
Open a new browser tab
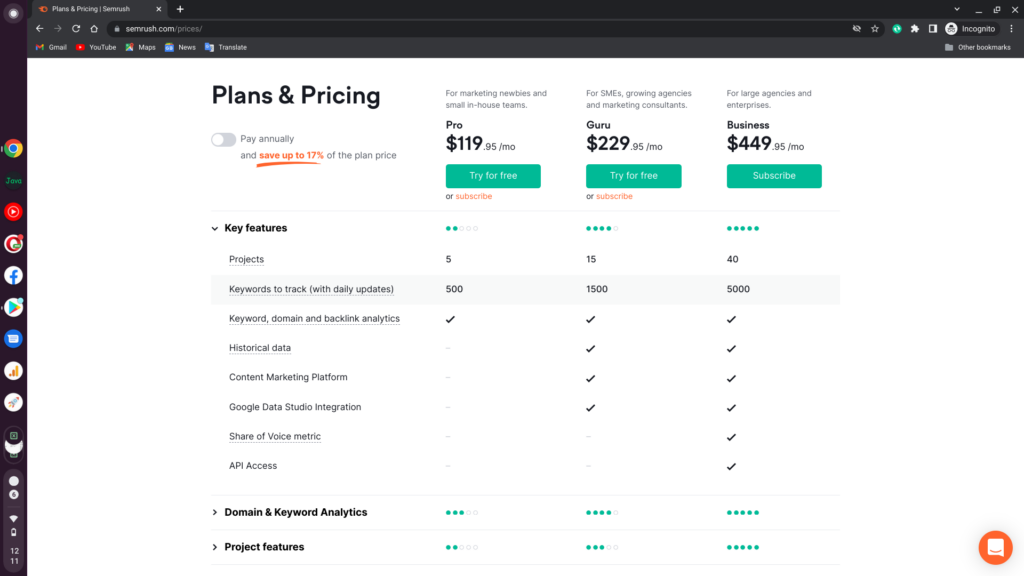coord(180,9)
